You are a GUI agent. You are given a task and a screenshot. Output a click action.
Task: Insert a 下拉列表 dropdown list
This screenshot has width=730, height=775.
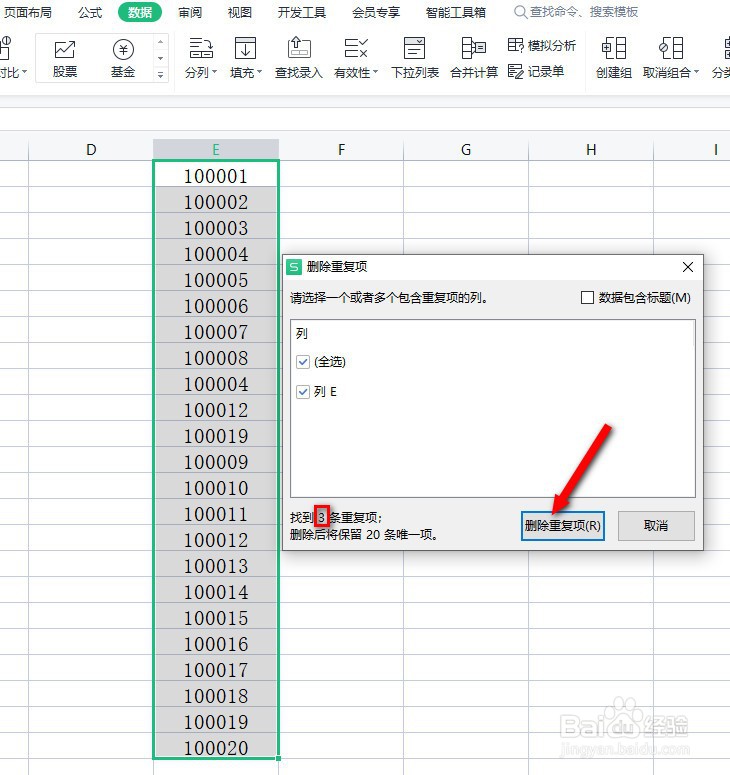click(x=415, y=58)
